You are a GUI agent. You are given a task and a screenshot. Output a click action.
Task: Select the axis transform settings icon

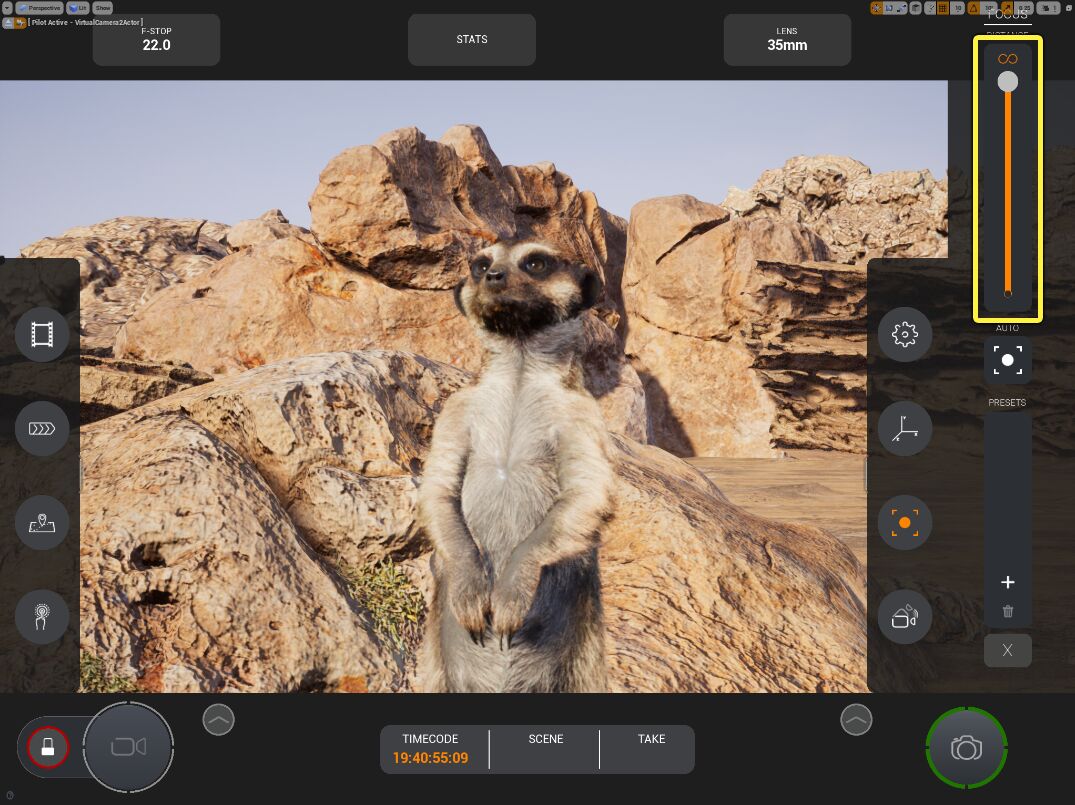click(904, 428)
